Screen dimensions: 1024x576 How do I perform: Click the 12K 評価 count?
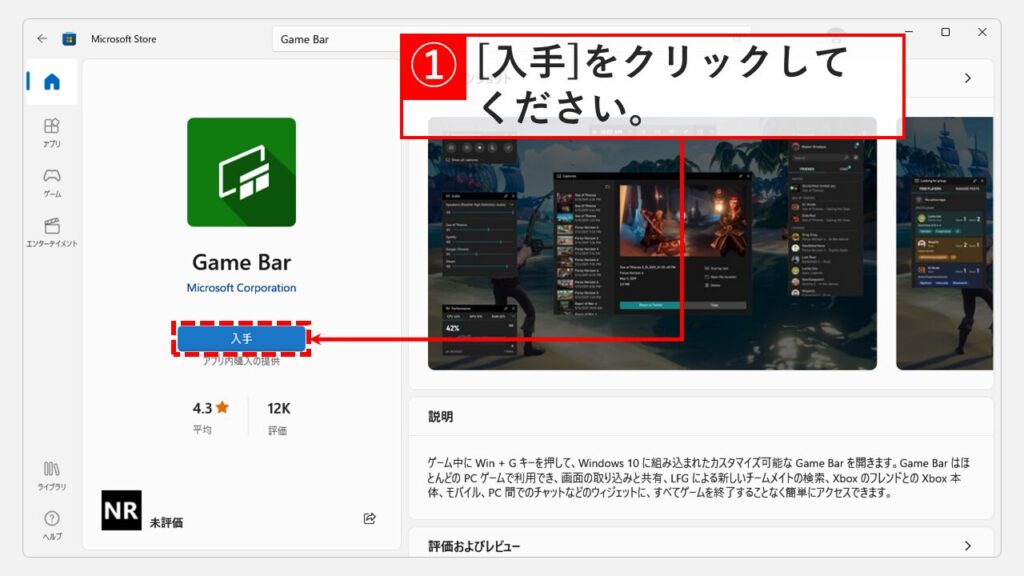[x=278, y=417]
